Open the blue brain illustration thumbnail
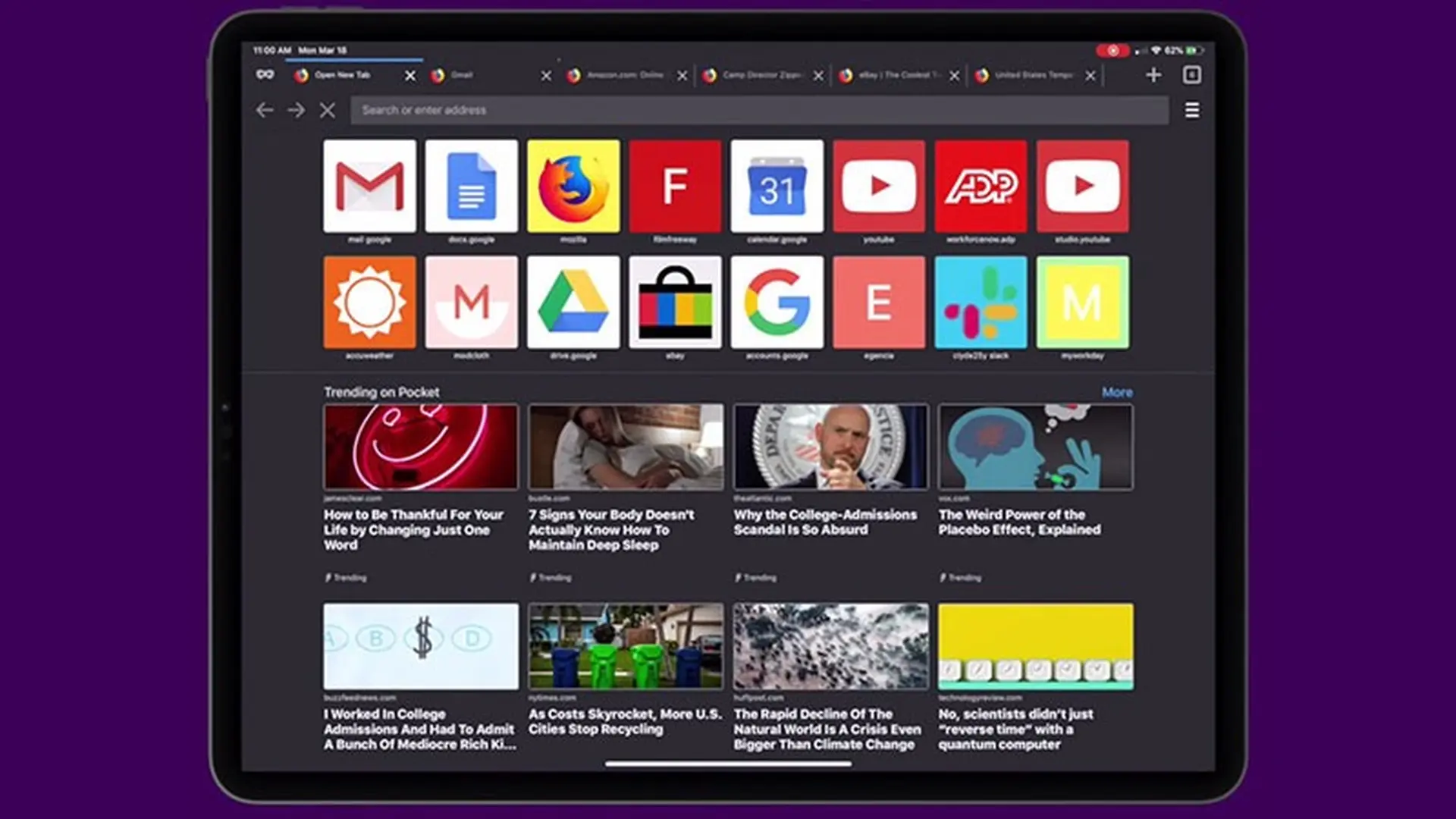The width and height of the screenshot is (1456, 819). [x=1036, y=447]
